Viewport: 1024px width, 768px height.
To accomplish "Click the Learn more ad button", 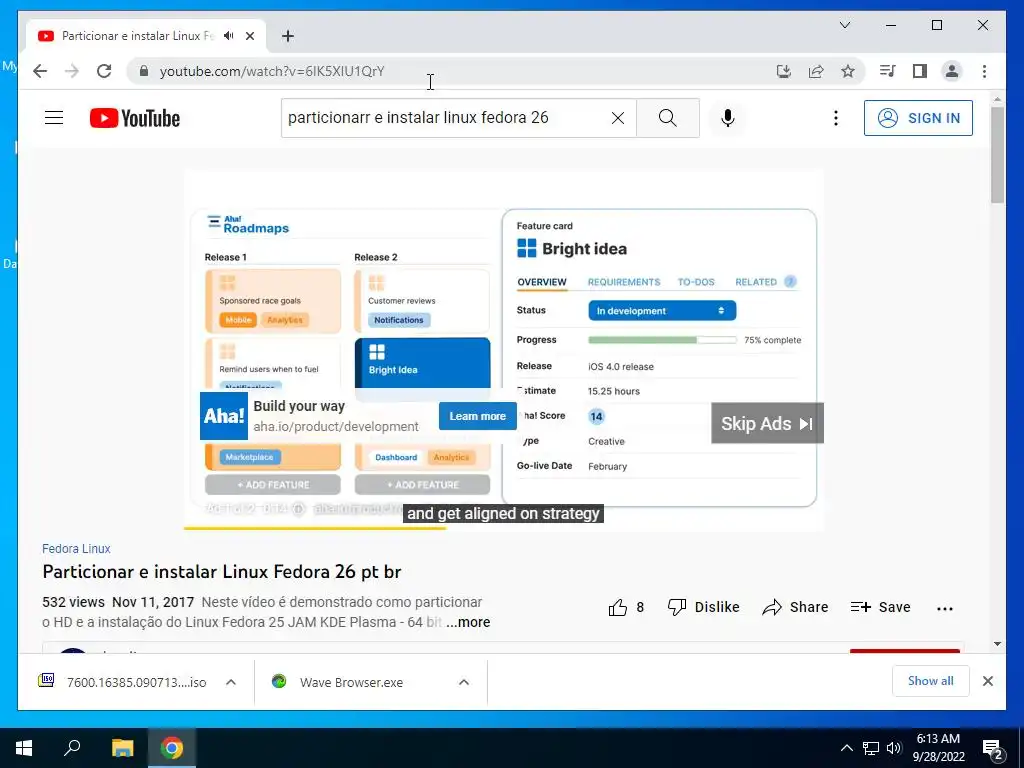I will click(477, 416).
